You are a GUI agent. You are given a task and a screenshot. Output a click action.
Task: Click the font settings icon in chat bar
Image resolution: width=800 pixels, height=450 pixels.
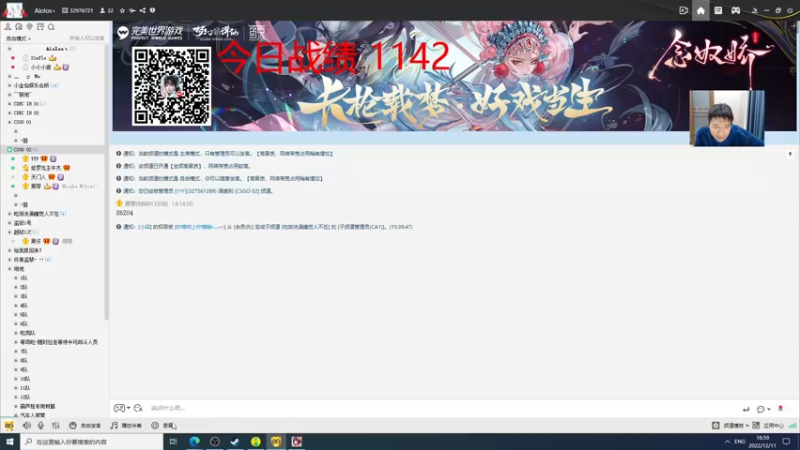tap(138, 408)
